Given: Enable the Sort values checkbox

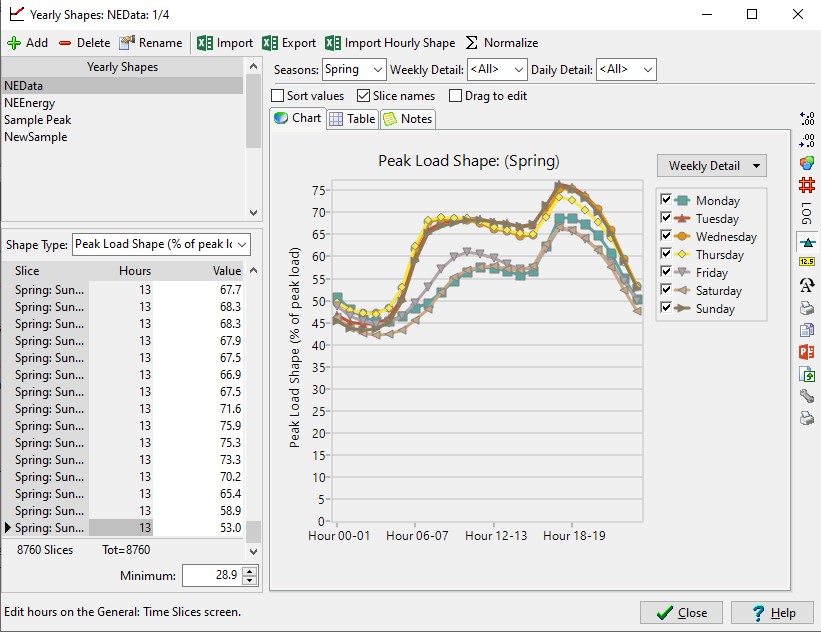Looking at the screenshot, I should [x=278, y=96].
